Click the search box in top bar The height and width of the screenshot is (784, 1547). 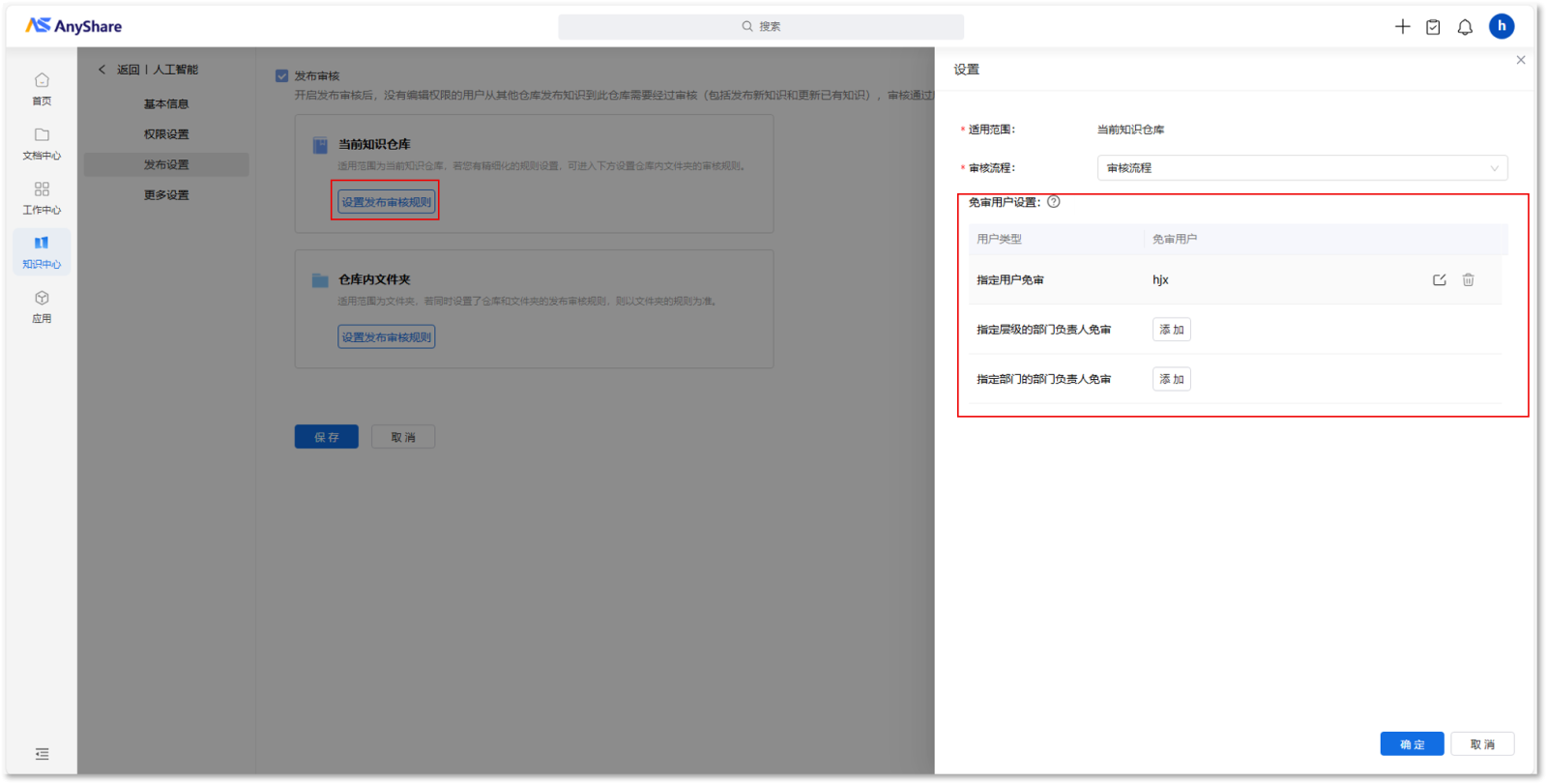[x=760, y=26]
